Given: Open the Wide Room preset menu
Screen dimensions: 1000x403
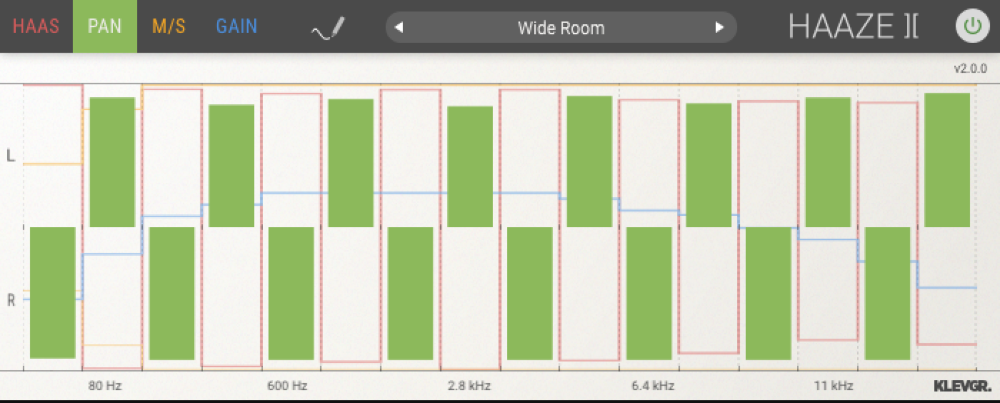Looking at the screenshot, I should (x=560, y=27).
